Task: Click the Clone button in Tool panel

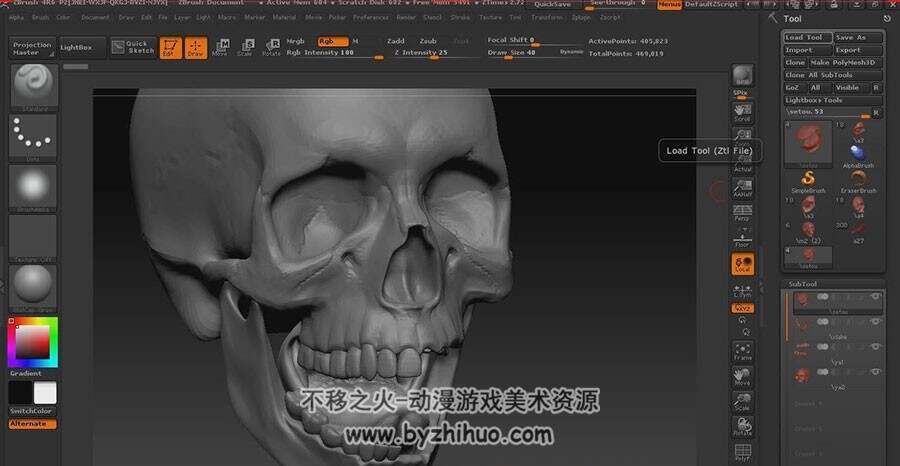Action: click(x=796, y=63)
